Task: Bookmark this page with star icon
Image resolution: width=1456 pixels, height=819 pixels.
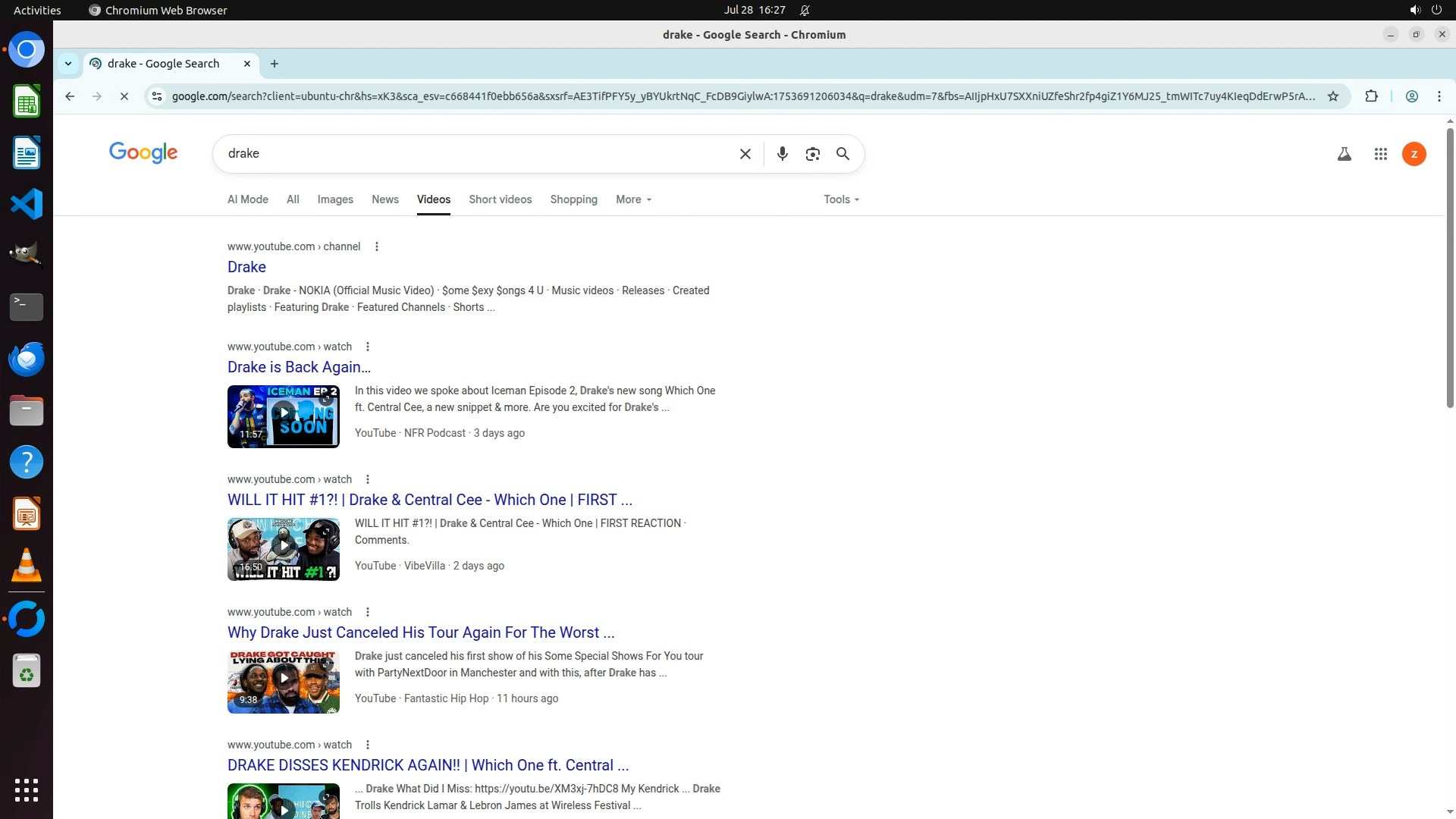Action: (1333, 96)
